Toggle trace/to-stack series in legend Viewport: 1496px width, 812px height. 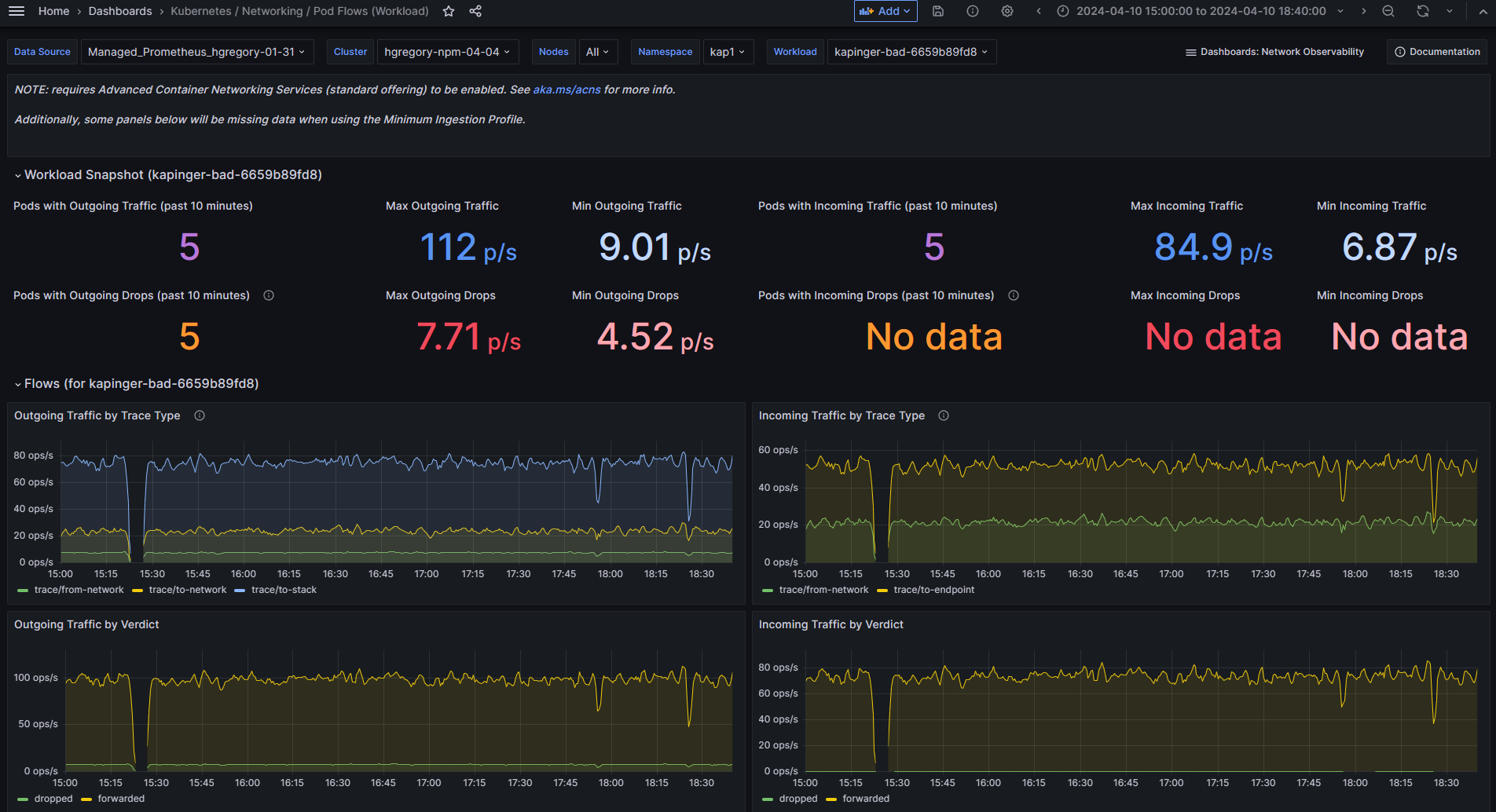(284, 590)
